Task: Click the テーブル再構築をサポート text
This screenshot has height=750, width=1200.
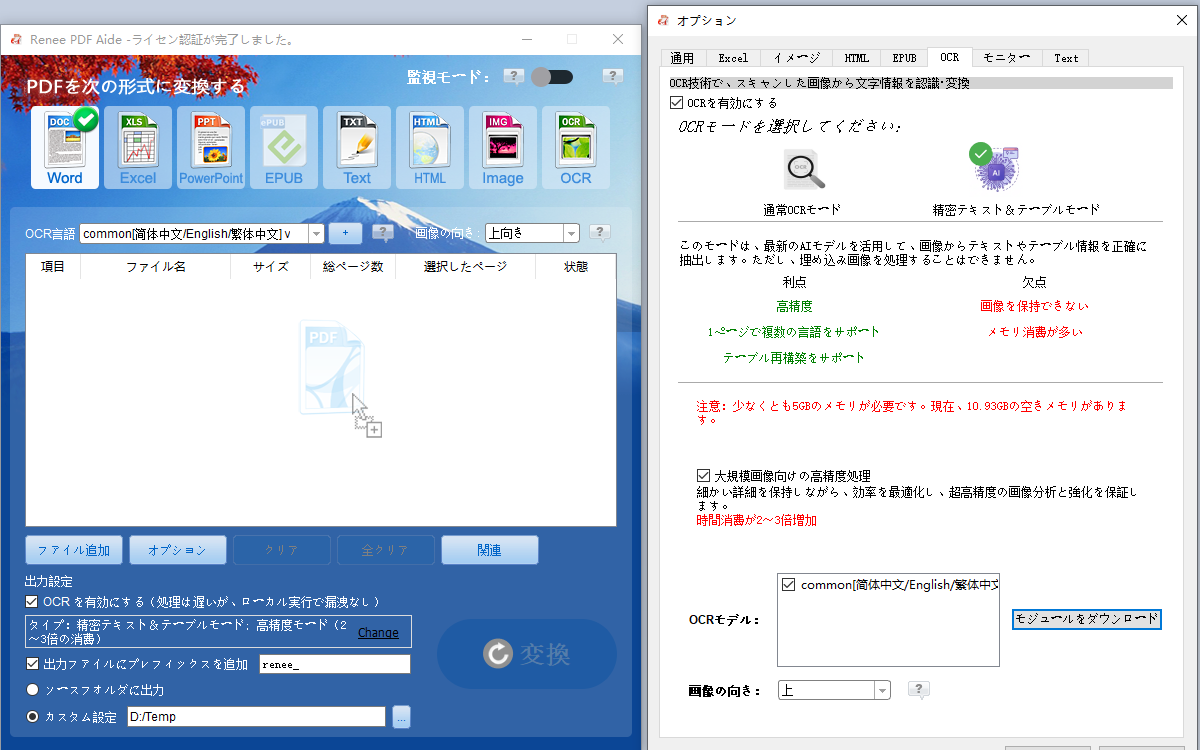Action: coord(794,358)
